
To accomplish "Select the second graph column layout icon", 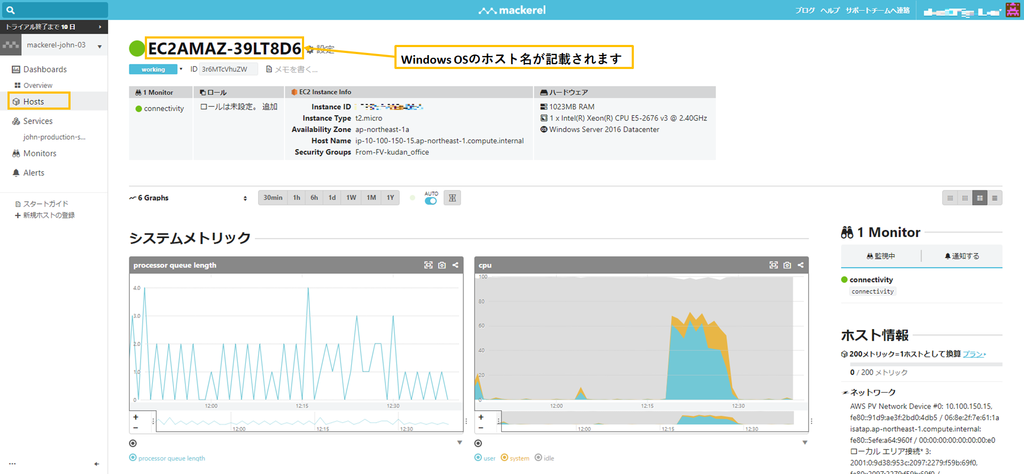I will pos(965,198).
